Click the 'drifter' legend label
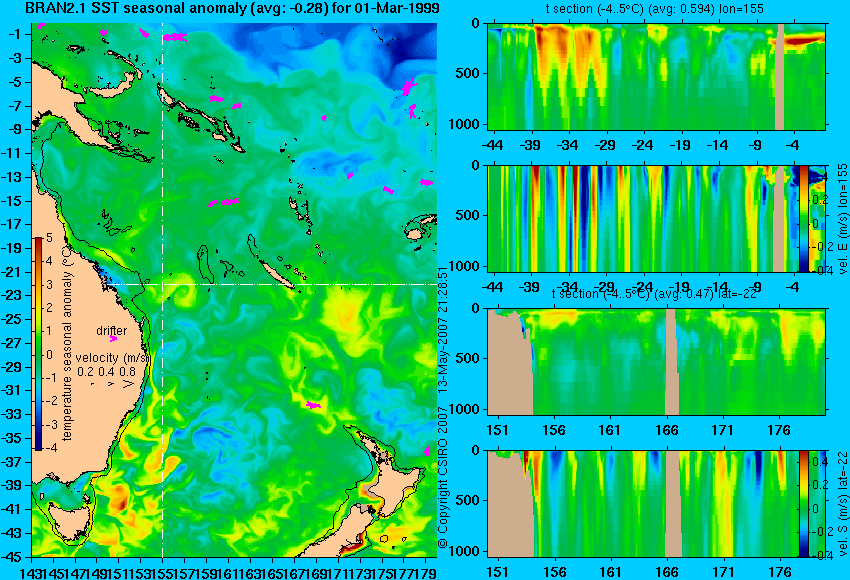This screenshot has width=850, height=580. tap(112, 330)
